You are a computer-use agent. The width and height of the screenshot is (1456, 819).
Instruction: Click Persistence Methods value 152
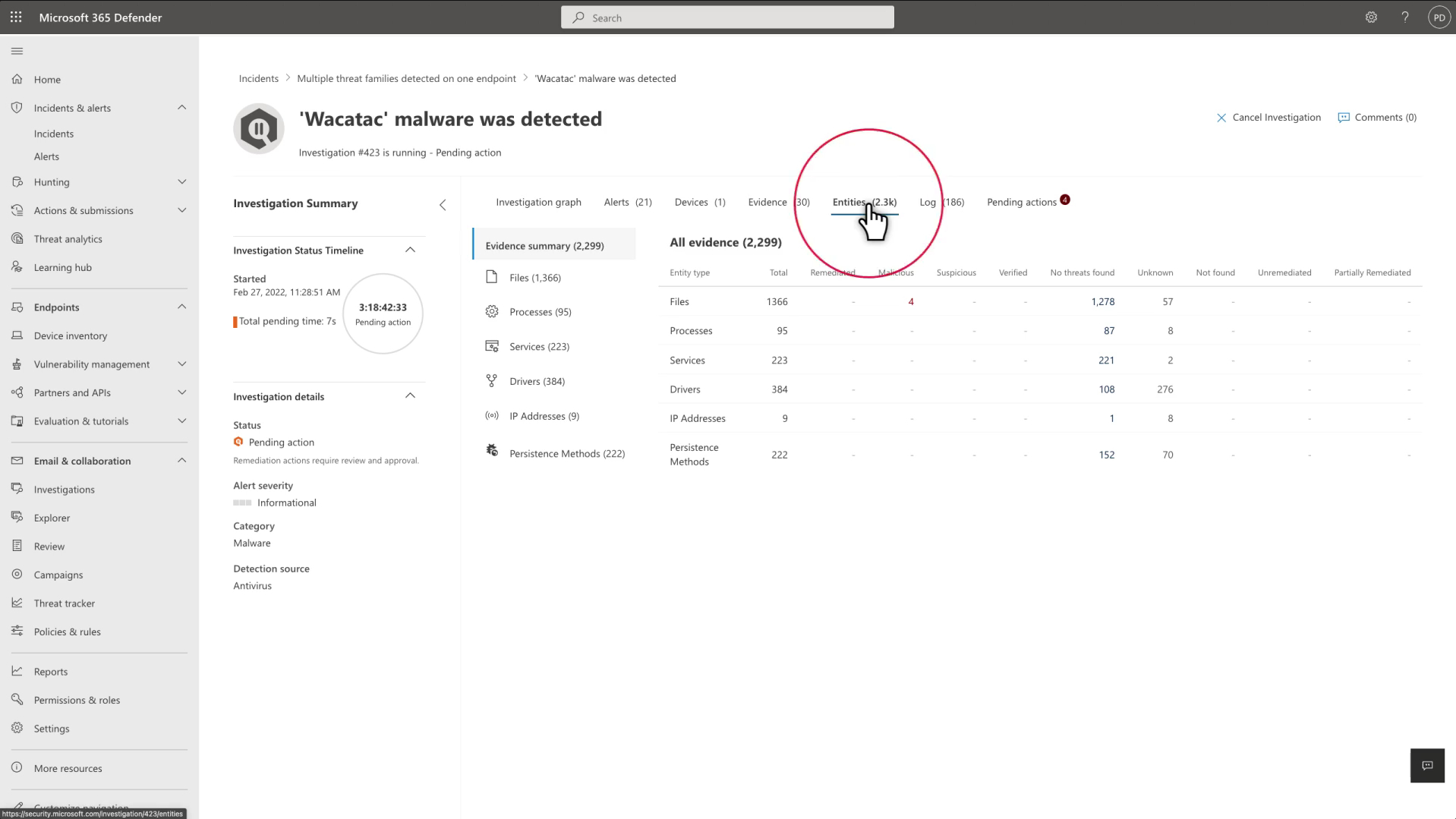tap(1106, 455)
